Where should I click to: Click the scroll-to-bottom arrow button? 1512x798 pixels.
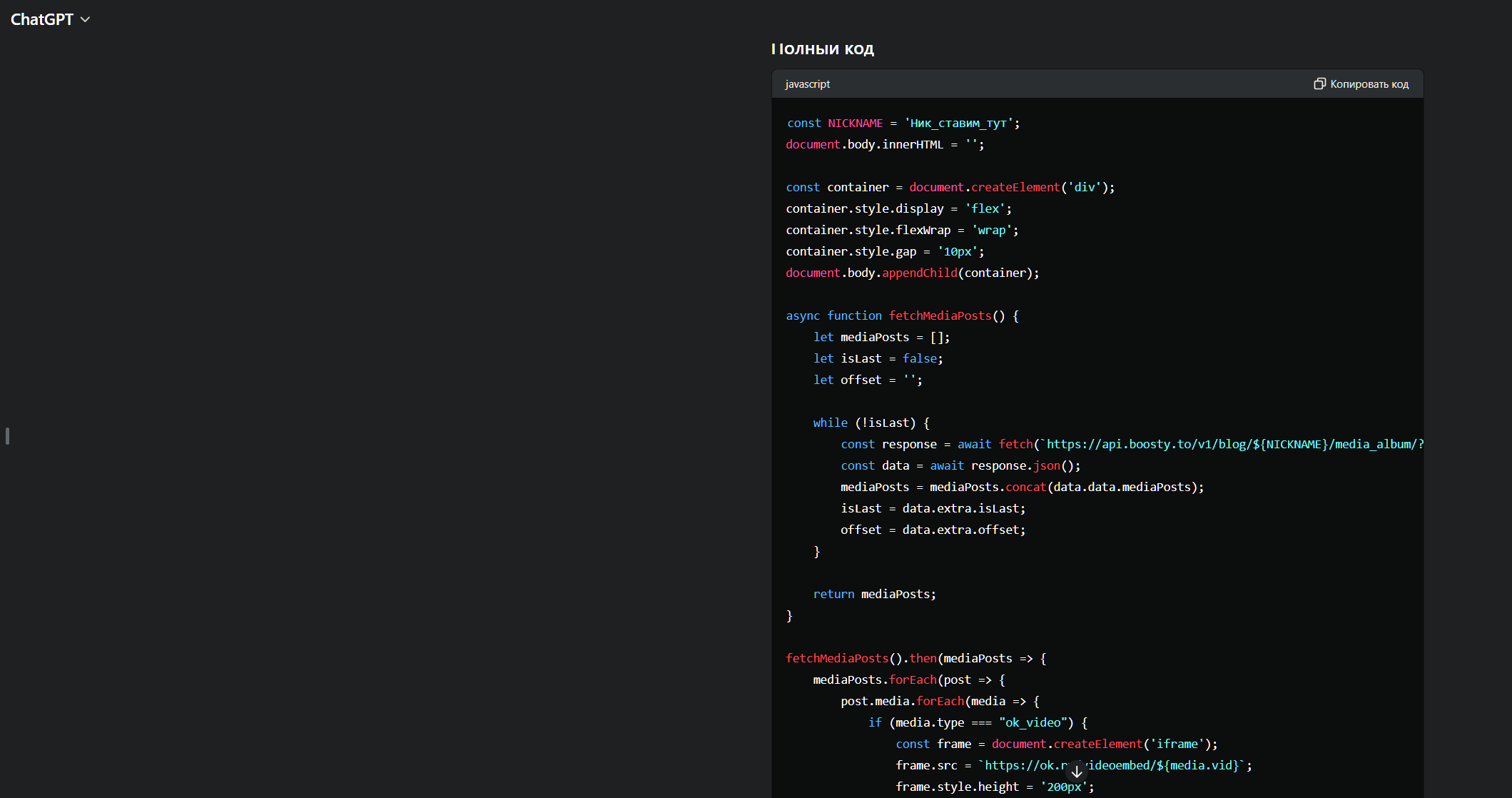[x=1077, y=772]
